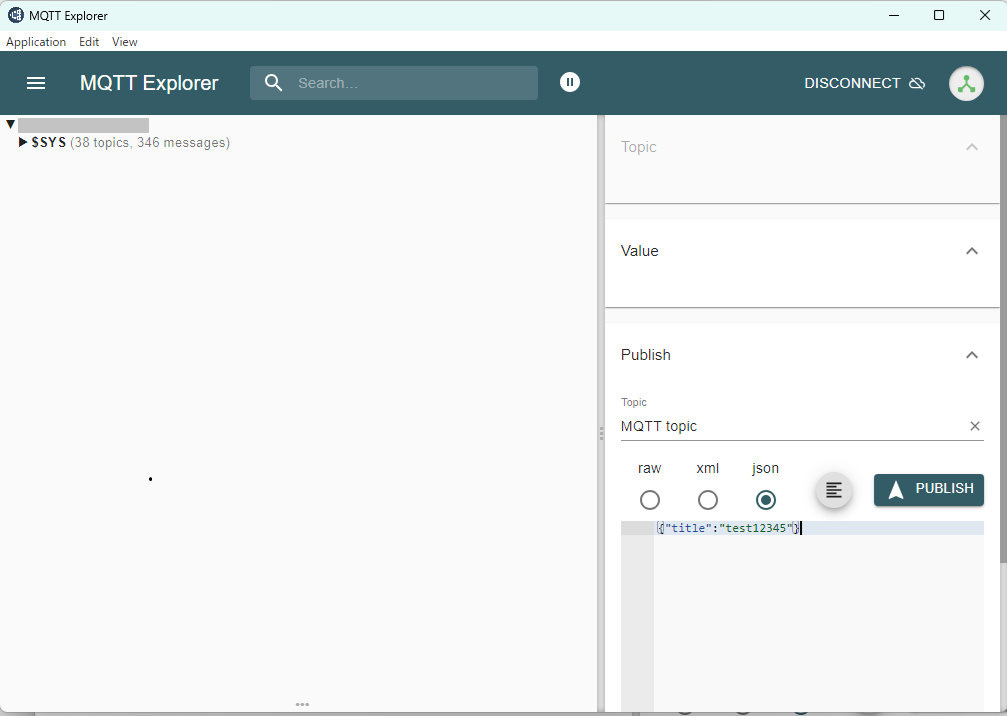
Task: Pause topic updates with pause icon
Action: tap(570, 83)
